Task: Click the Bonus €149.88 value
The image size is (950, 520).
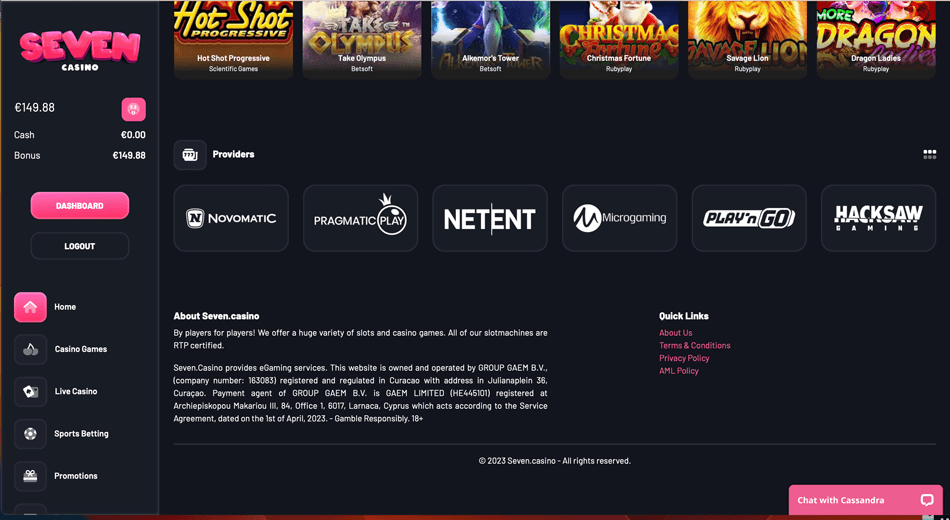Action: pyautogui.click(x=129, y=155)
